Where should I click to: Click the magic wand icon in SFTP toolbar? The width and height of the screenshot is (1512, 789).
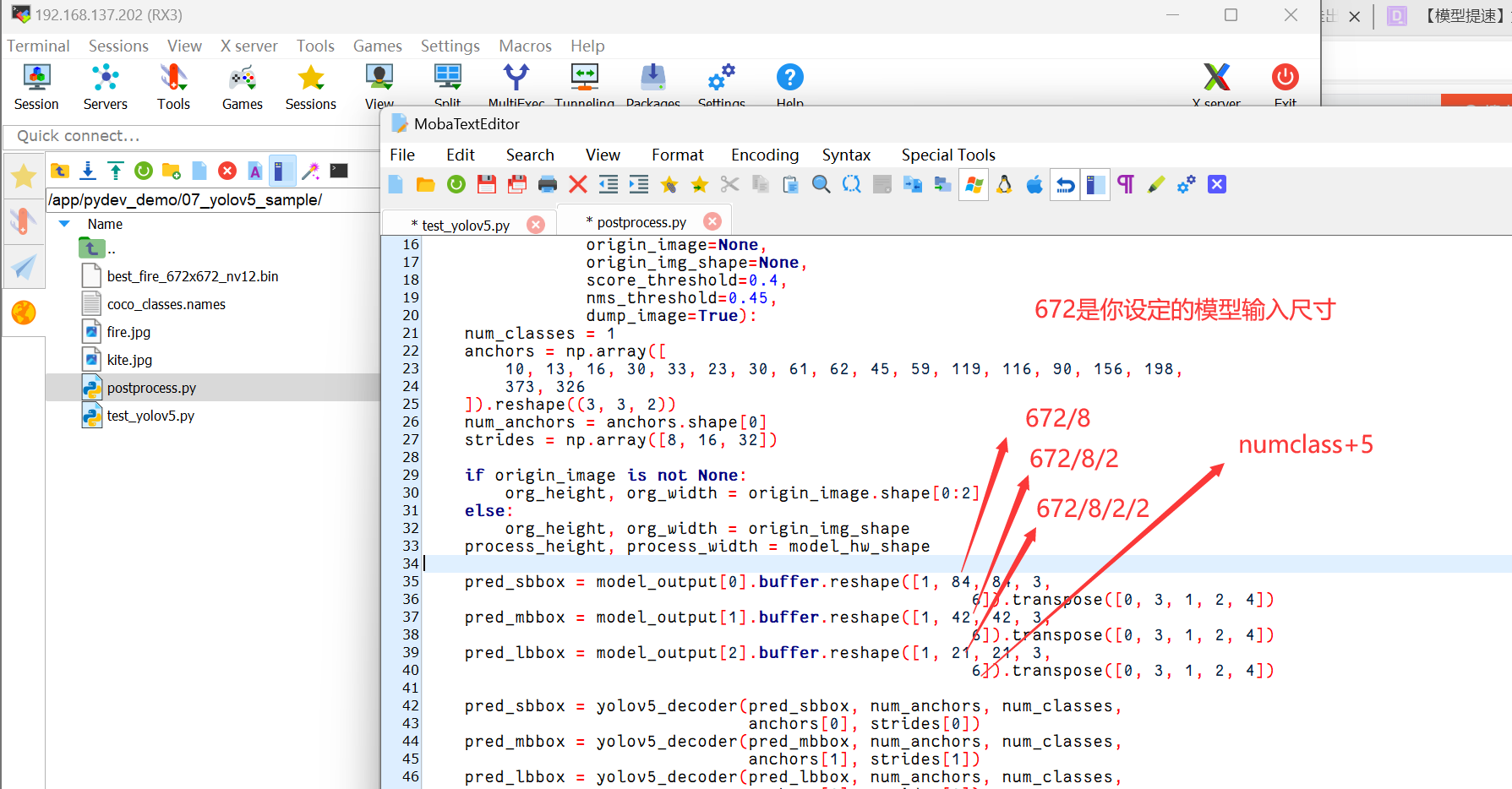click(x=311, y=171)
